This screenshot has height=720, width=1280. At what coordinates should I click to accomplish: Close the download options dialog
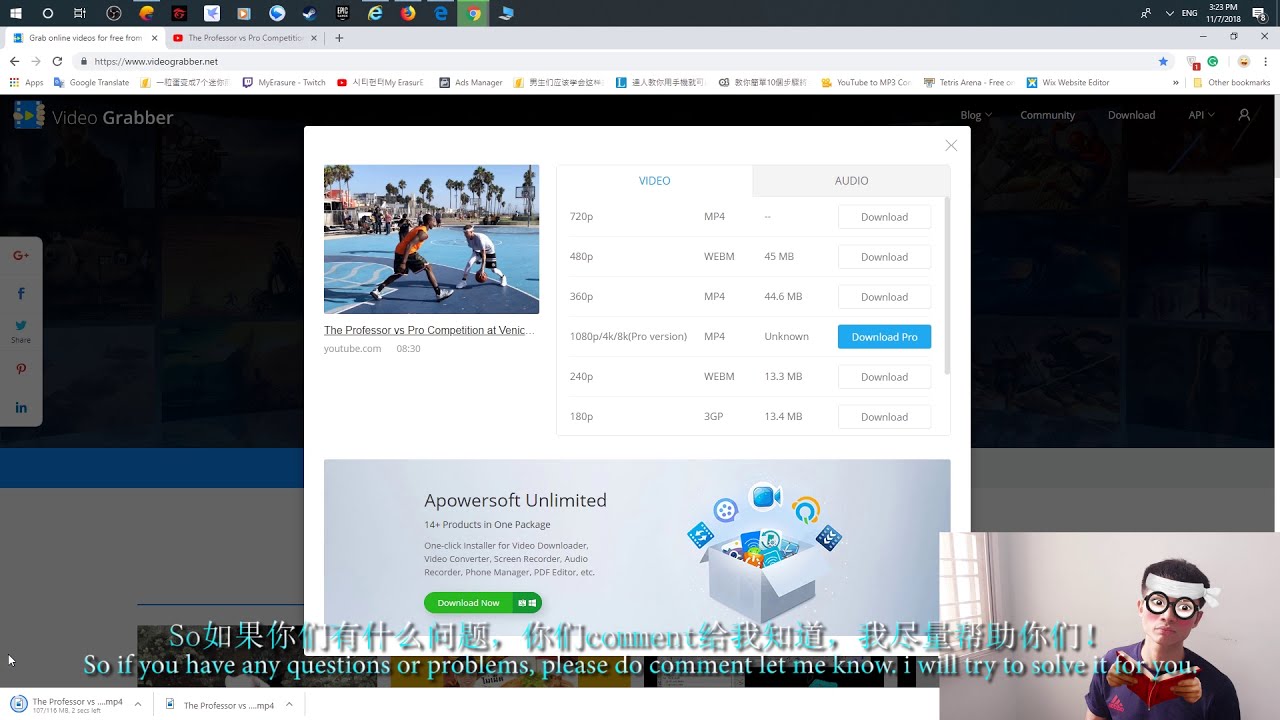tap(951, 145)
